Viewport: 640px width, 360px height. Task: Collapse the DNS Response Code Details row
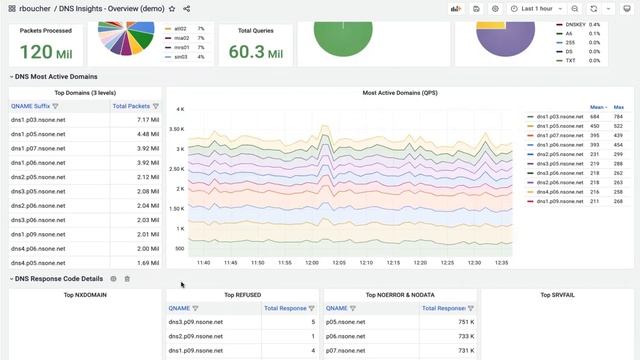pyautogui.click(x=11, y=279)
